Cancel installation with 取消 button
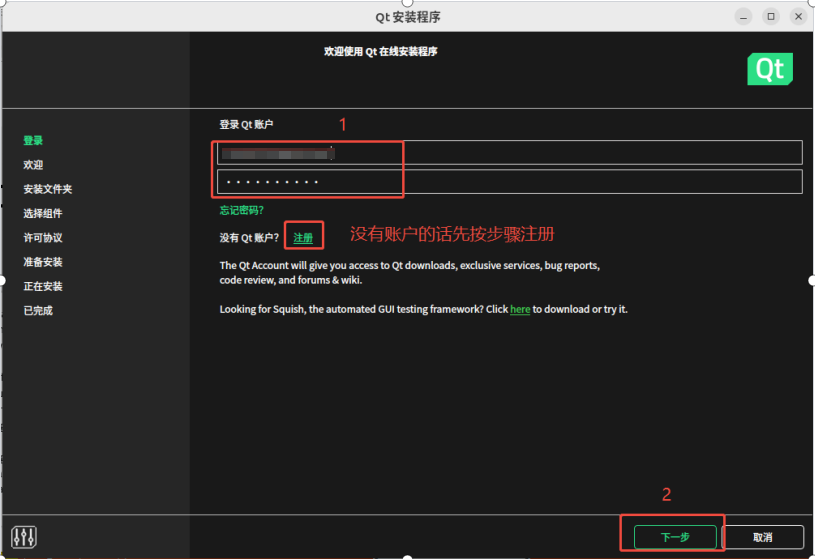 (763, 537)
